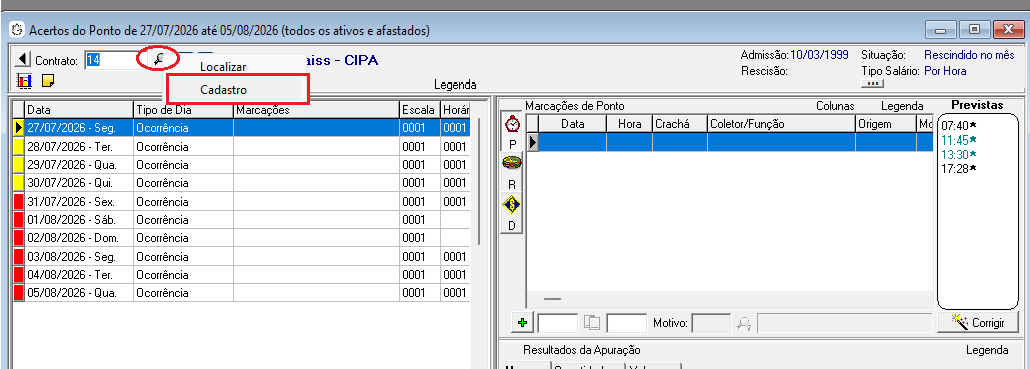Screen dimensions: 1030x369
Task: Click the Origem column header
Action: [885, 123]
